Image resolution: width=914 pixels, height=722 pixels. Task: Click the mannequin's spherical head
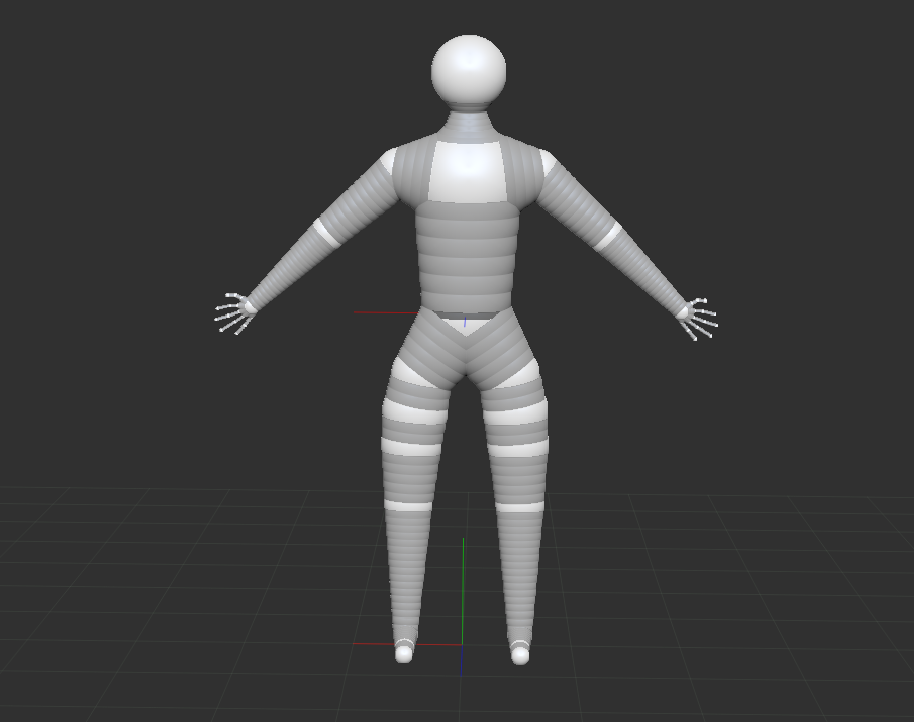468,70
